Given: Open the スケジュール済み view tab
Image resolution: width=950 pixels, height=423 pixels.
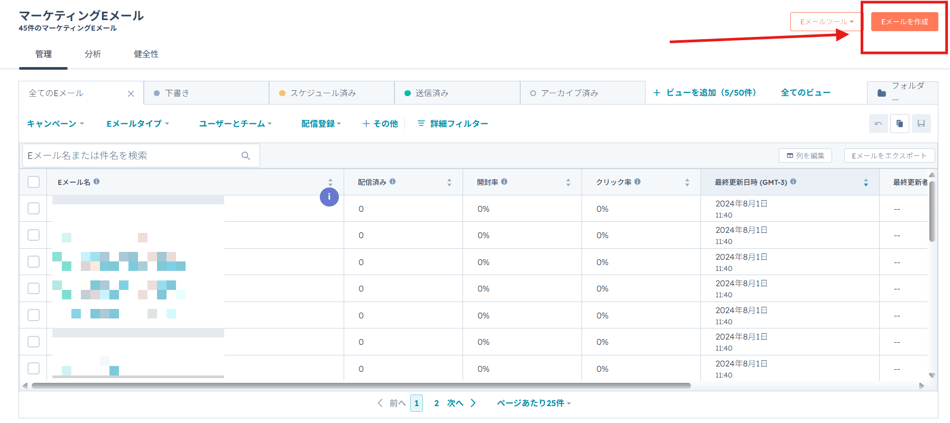Looking at the screenshot, I should tap(331, 93).
